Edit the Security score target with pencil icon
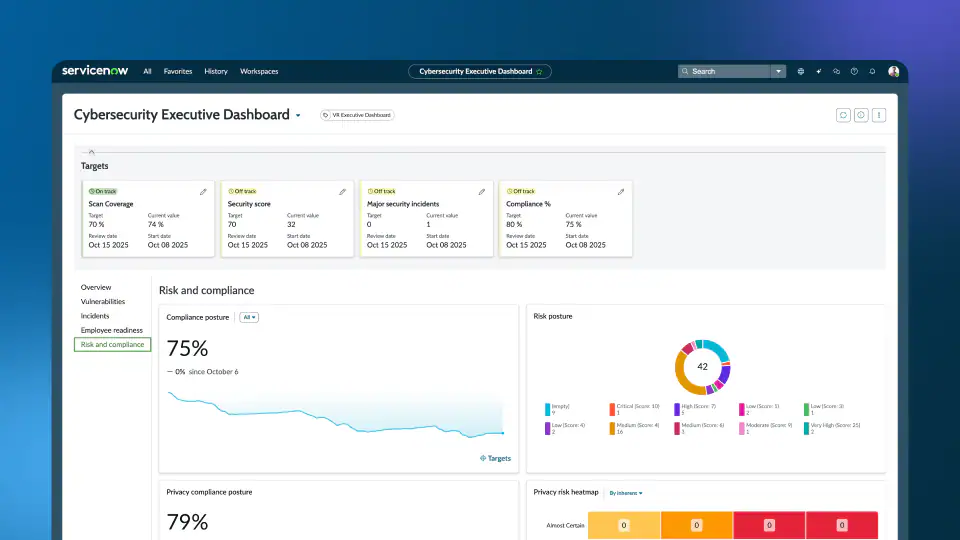 (342, 192)
